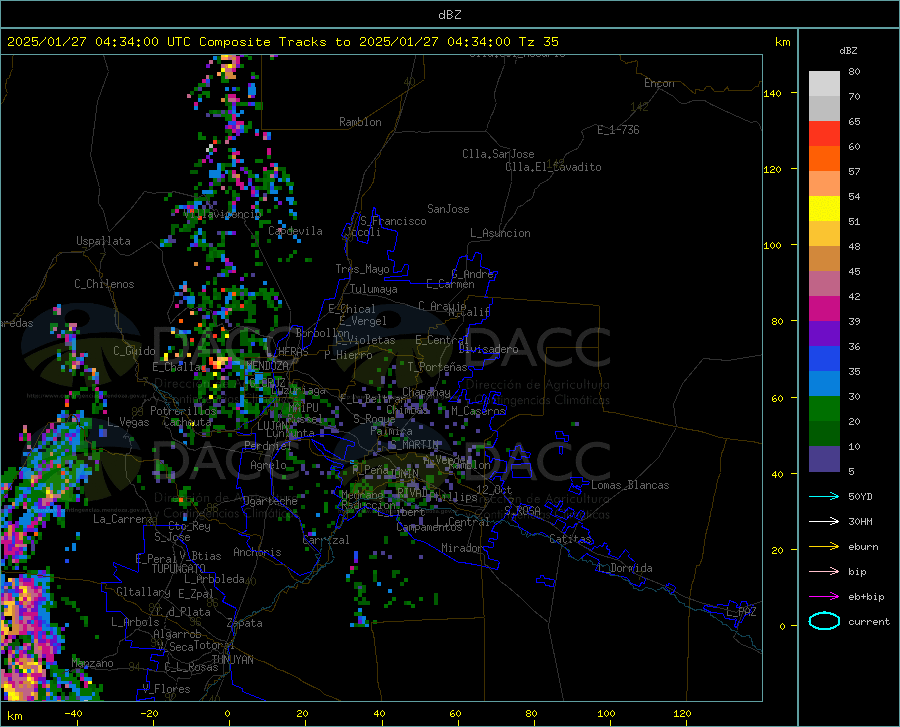Click the Divisadero label
The height and width of the screenshot is (727, 900).
(x=488, y=349)
